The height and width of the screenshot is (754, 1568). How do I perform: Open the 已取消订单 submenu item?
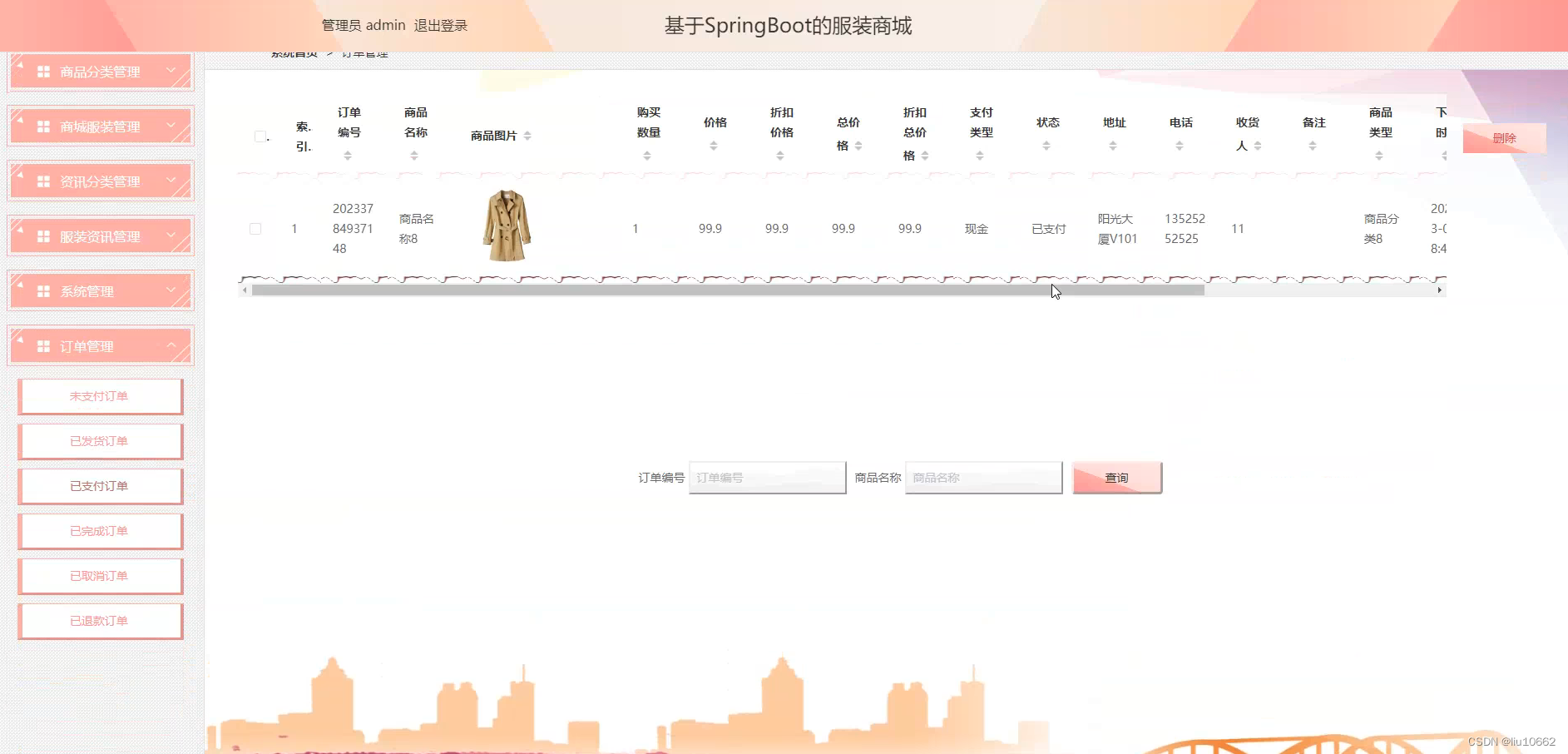click(101, 577)
